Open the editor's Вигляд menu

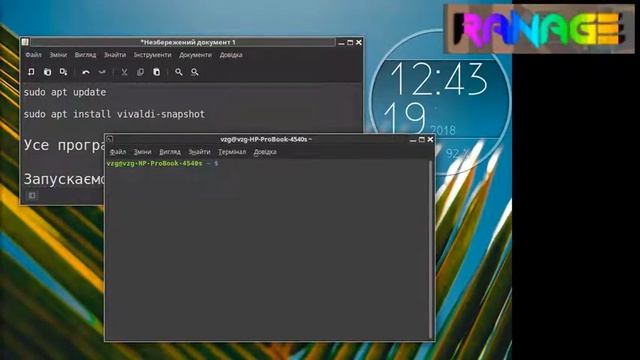[85, 55]
